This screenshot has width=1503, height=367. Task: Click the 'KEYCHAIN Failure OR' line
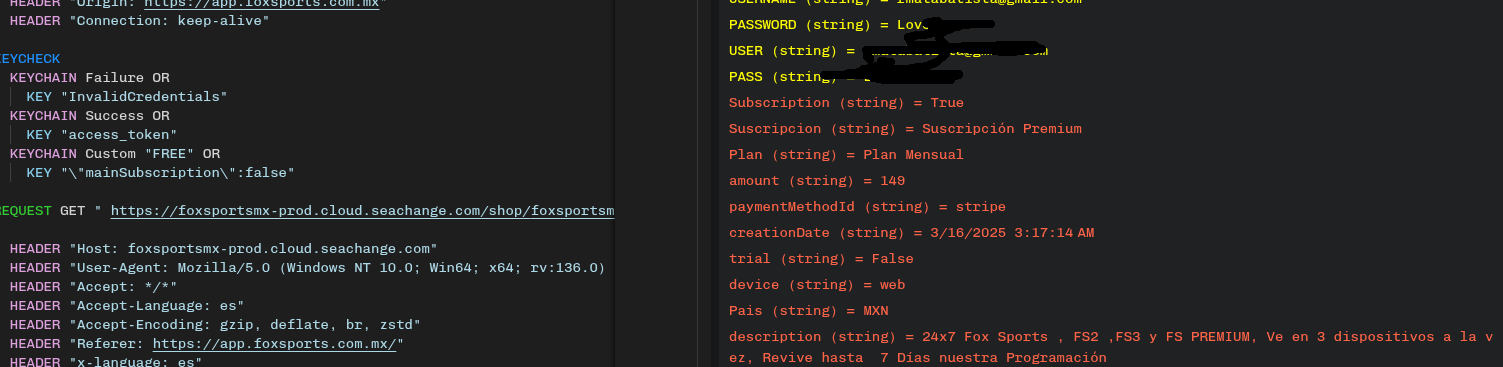89,78
